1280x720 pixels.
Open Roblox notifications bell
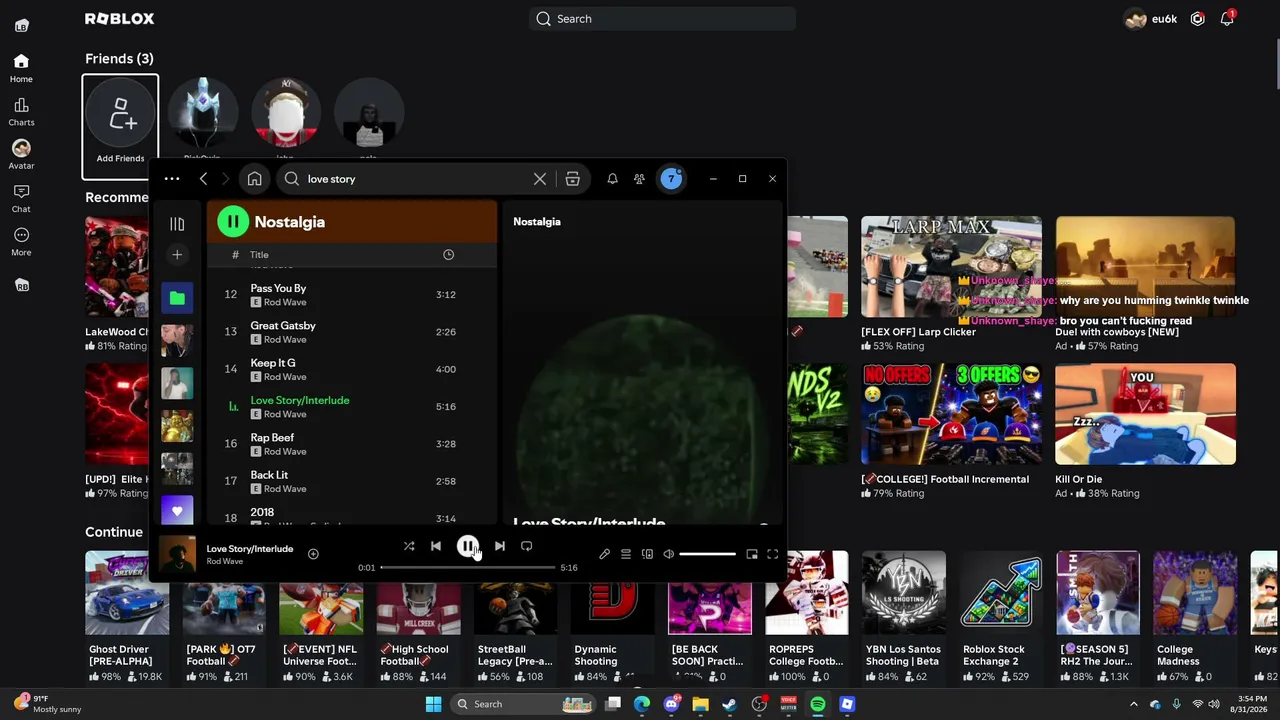coord(1227,19)
